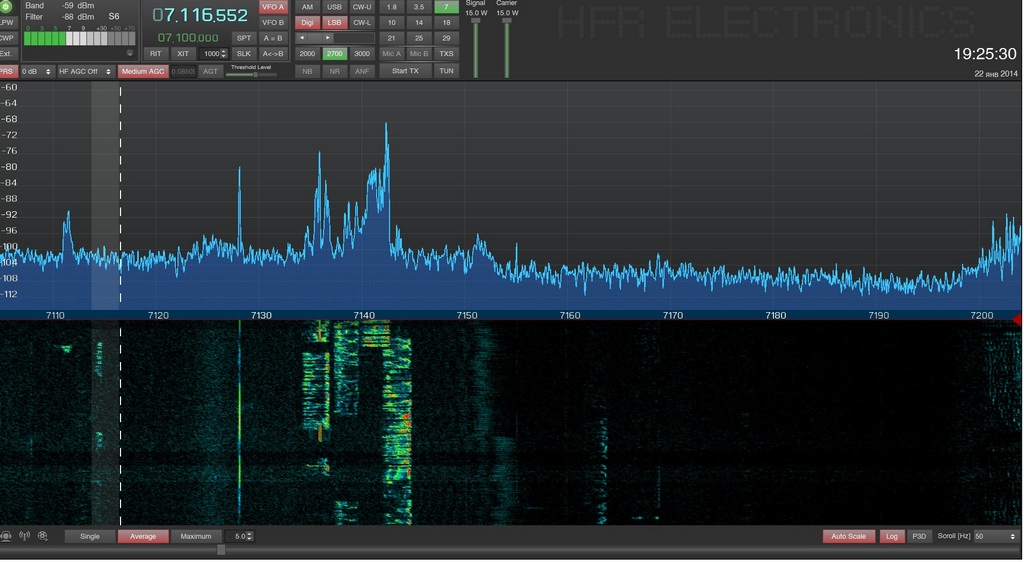The image size is (1024, 562).
Task: Open the 0 dB attenuator dropdown
Action: pyautogui.click(x=38, y=71)
